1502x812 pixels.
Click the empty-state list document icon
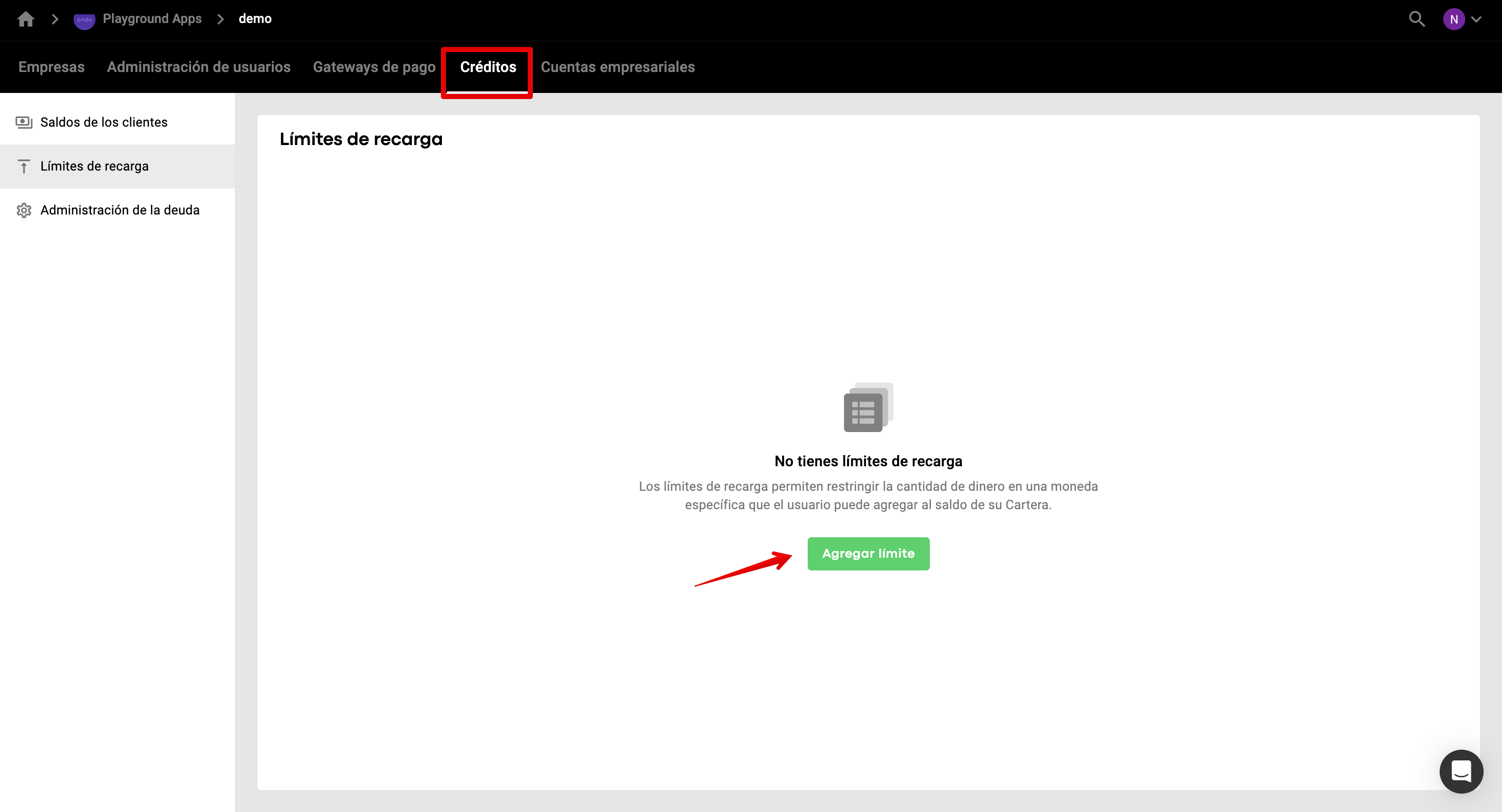(867, 408)
